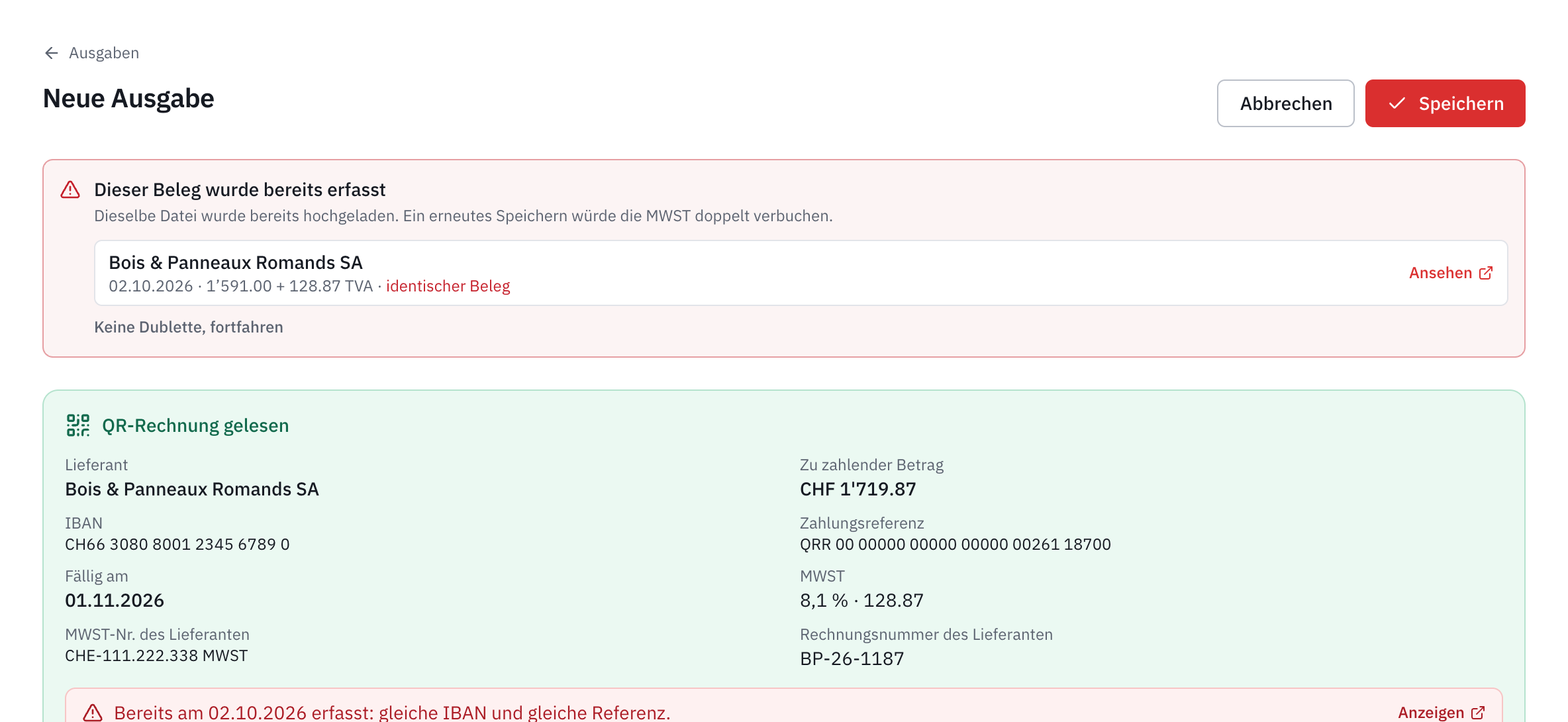1568x722 pixels.
Task: Click the red warning triangle in duplicate alert
Action: click(x=70, y=190)
